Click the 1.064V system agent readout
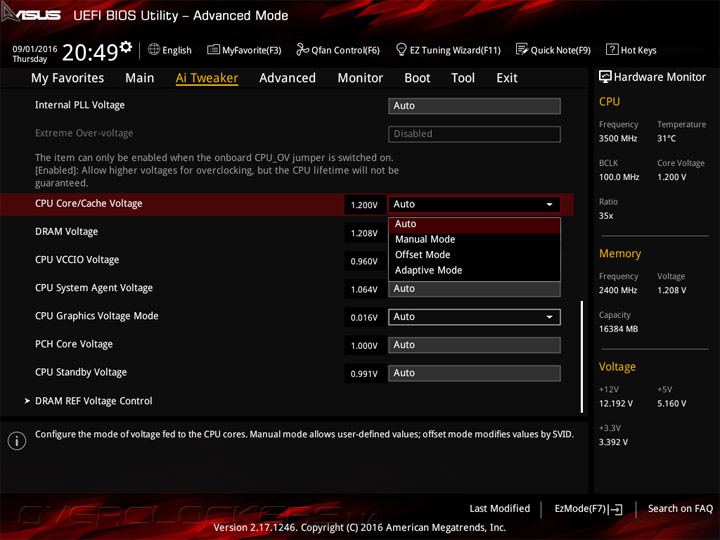This screenshot has height=540, width=720. click(364, 289)
